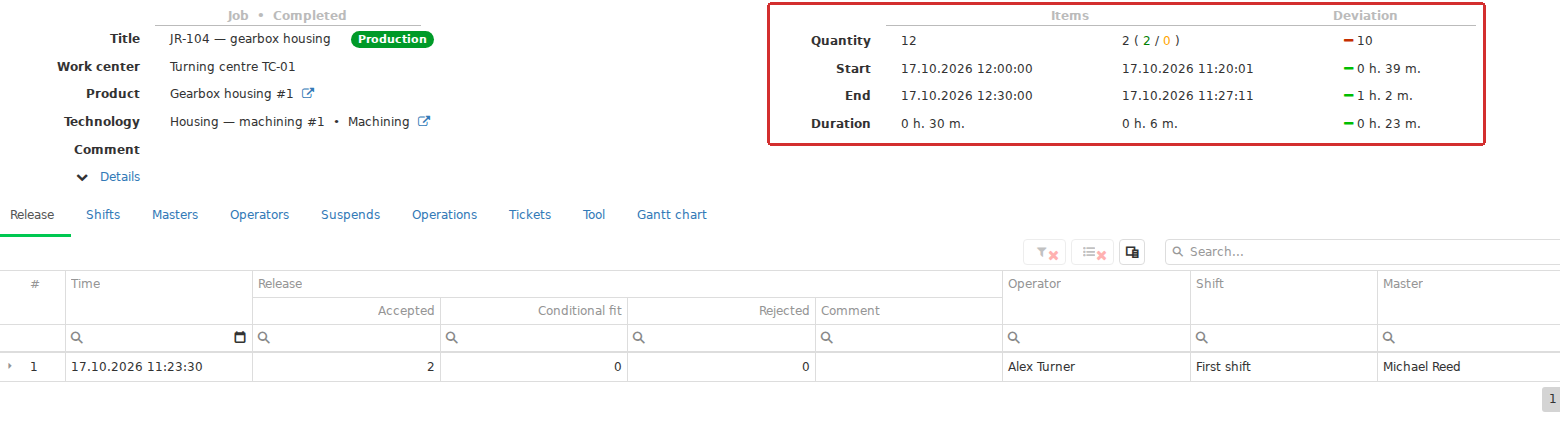Image resolution: width=1560 pixels, height=422 pixels.
Task: Click actual duration 0 h. 6 m.
Action: coord(1150,124)
